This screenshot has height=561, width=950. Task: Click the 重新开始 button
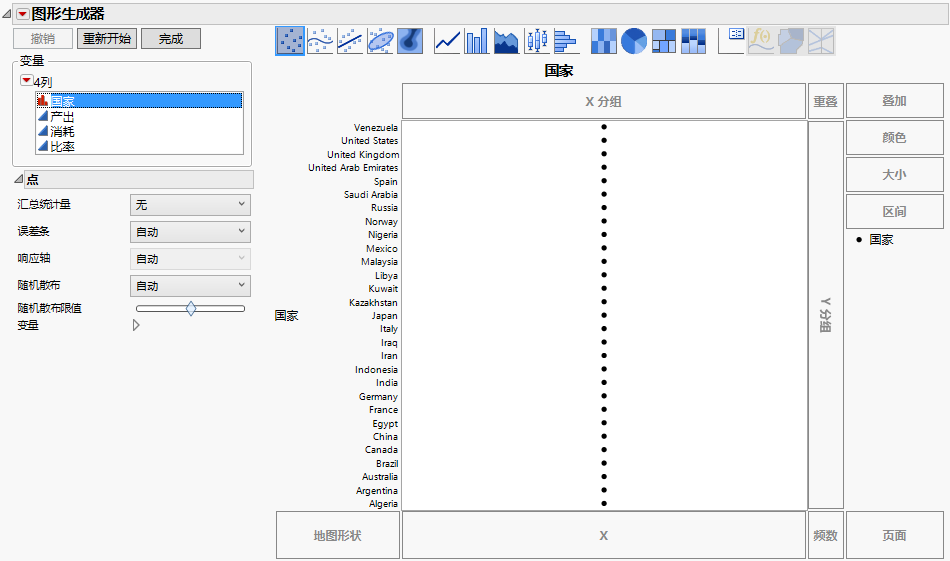[107, 39]
